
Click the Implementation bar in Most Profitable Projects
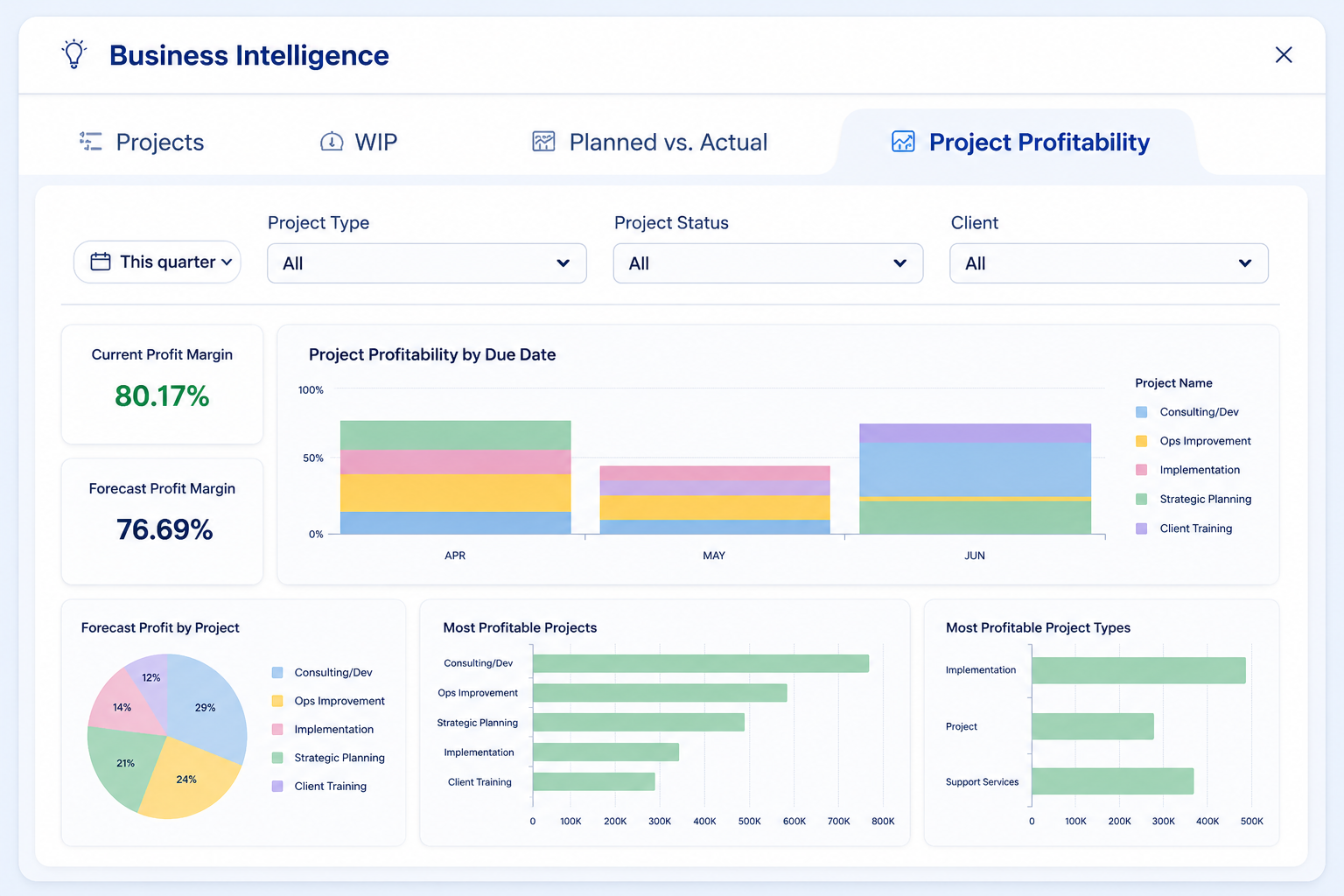pos(605,752)
